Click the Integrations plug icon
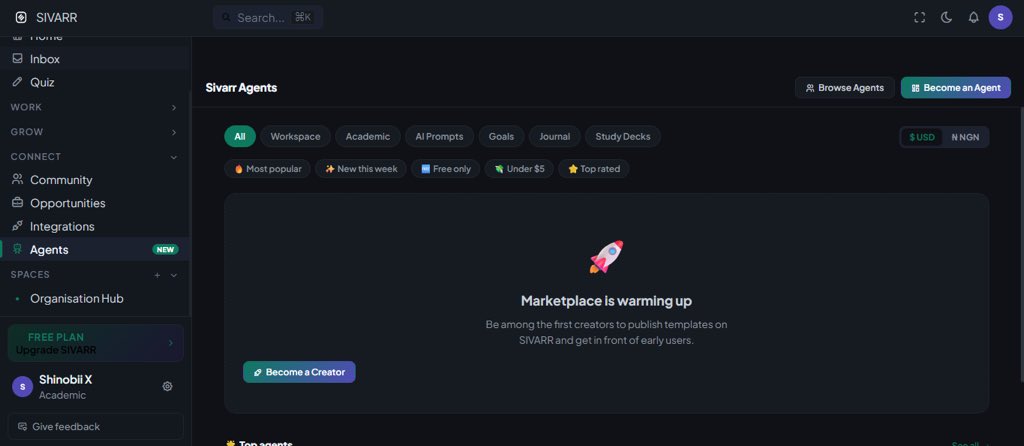The image size is (1024, 446). pyautogui.click(x=18, y=226)
